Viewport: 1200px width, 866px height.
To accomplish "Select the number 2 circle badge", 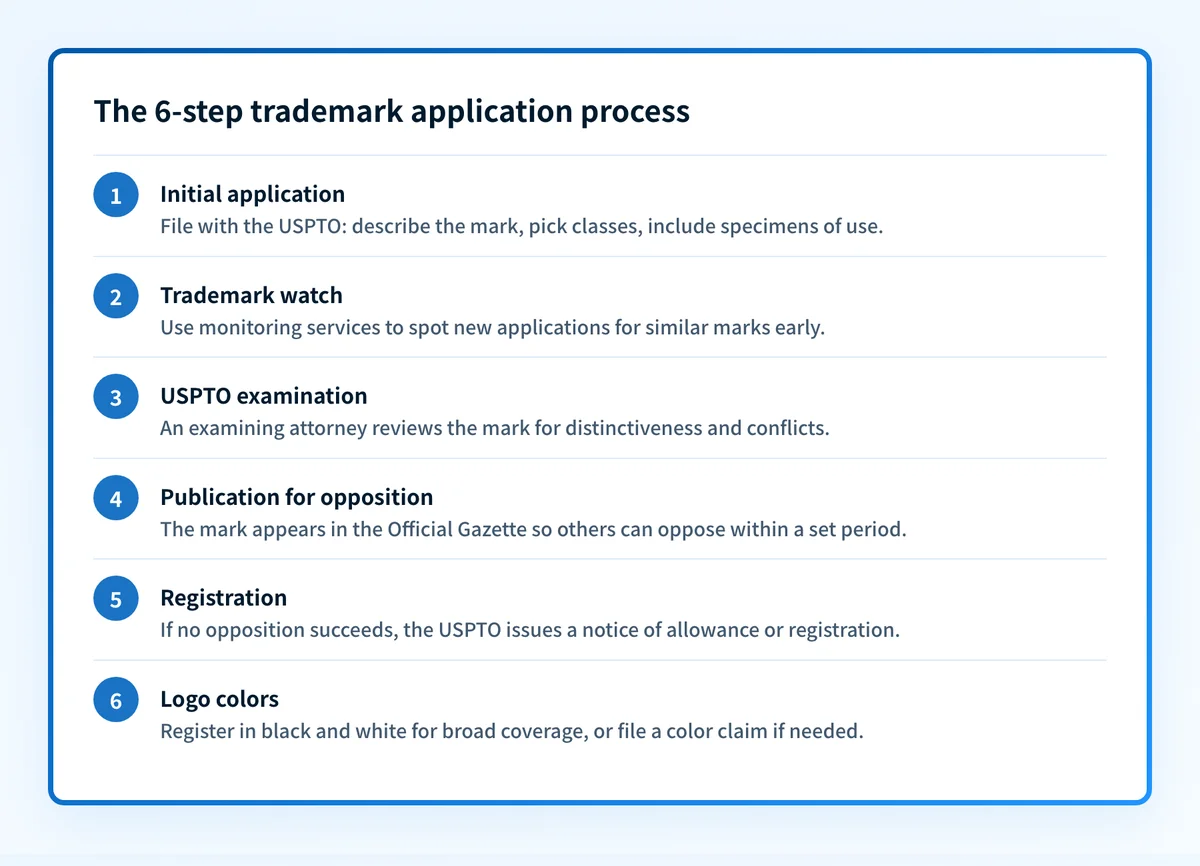I will tap(116, 296).
